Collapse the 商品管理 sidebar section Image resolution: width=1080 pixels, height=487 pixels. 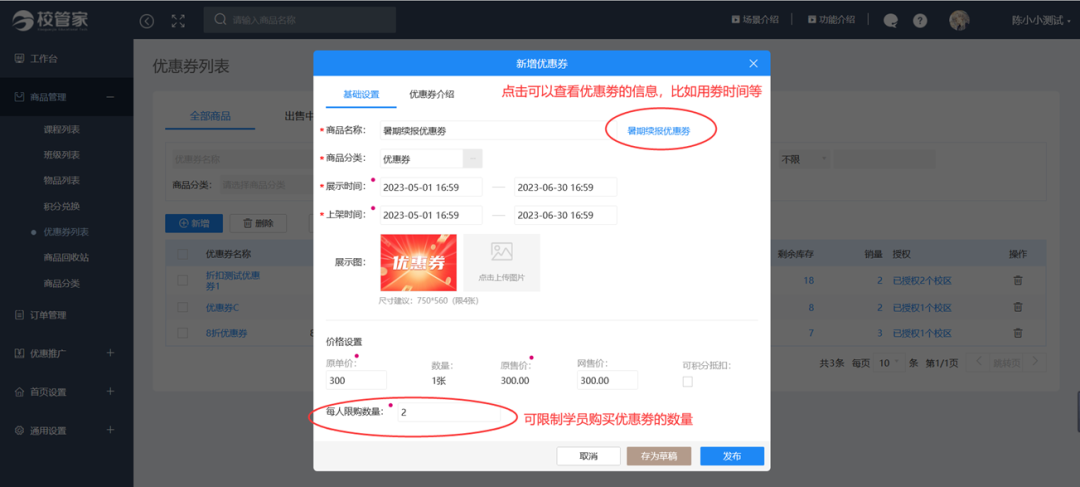click(110, 97)
